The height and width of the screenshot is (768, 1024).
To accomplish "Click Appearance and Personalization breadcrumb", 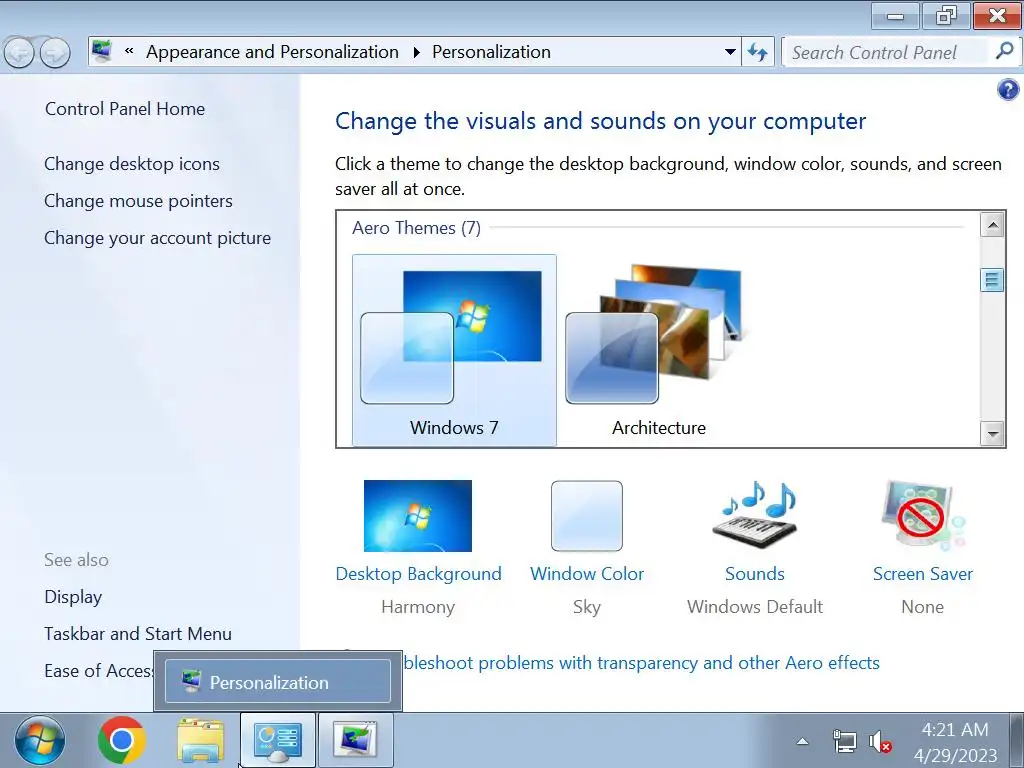I will (x=272, y=52).
